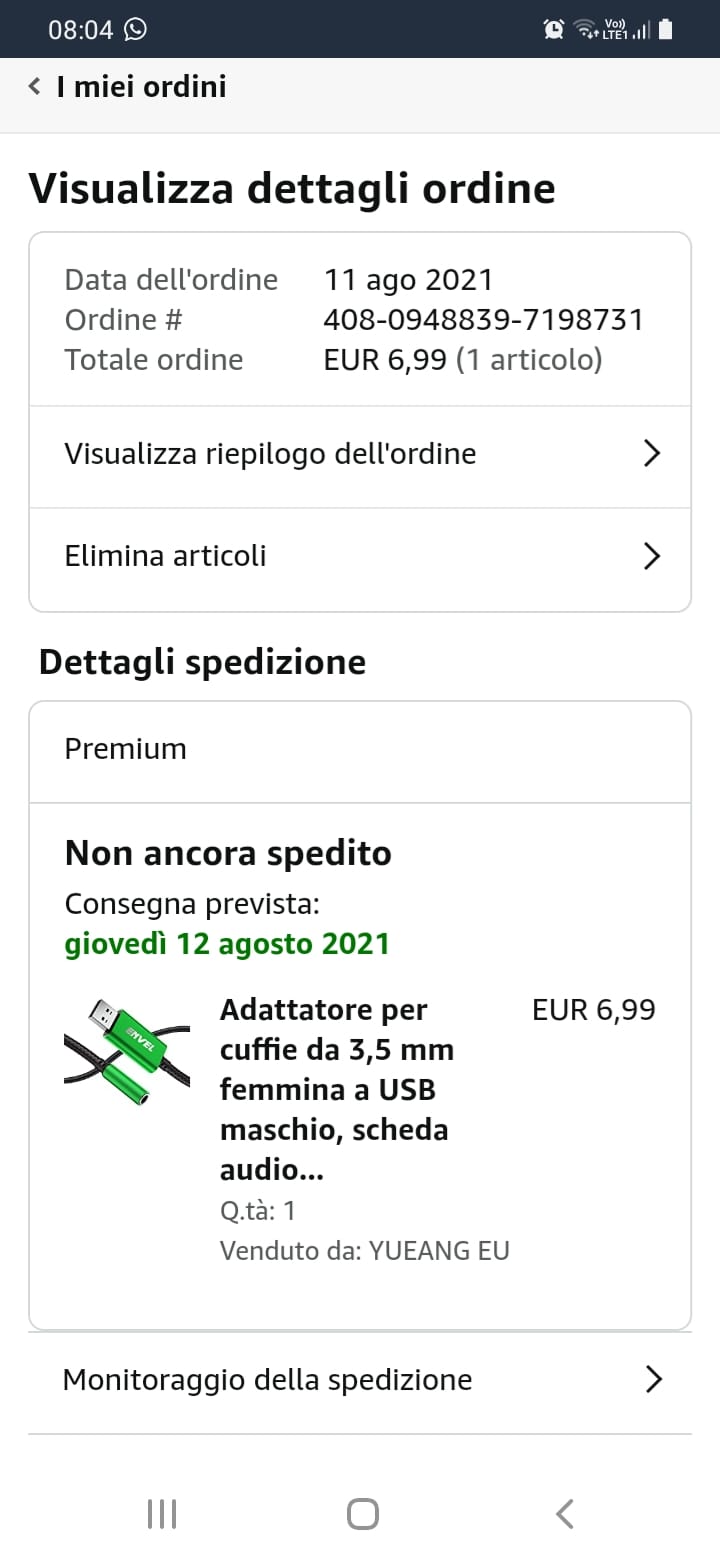Tap the Wi-Fi signal status icon
Image resolution: width=720 pixels, height=1560 pixels.
tap(584, 29)
